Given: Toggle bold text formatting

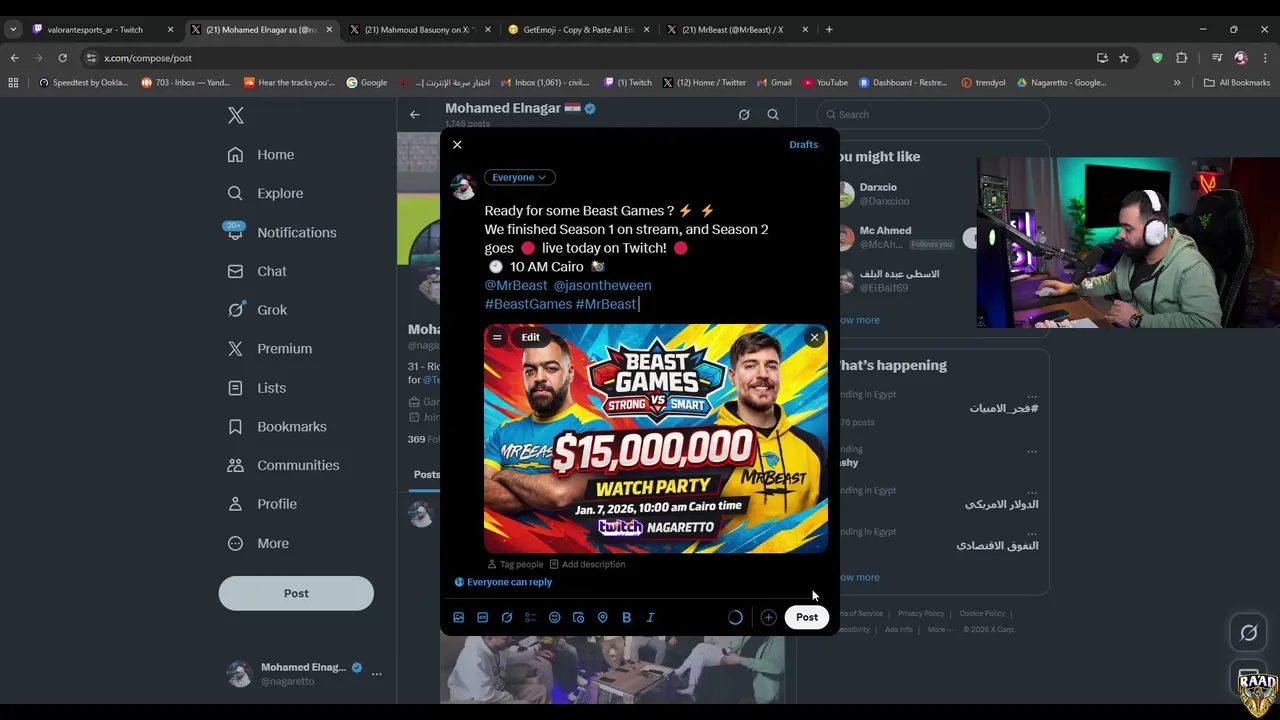Looking at the screenshot, I should [x=626, y=618].
